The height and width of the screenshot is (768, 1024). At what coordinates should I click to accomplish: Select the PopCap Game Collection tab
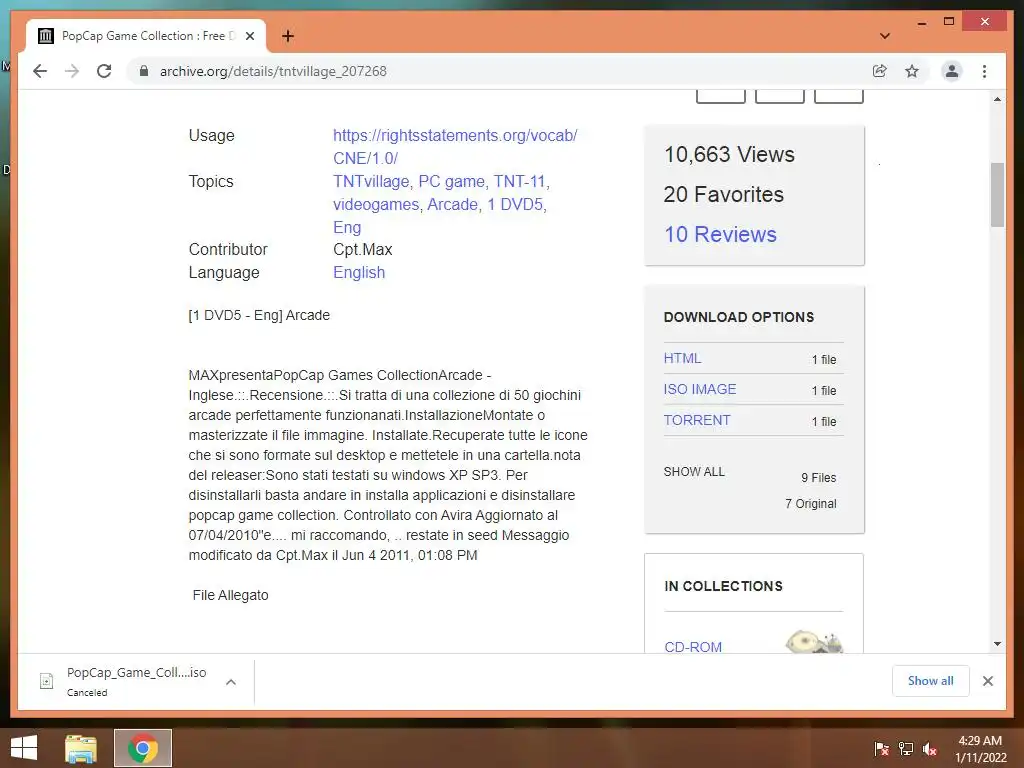(146, 36)
